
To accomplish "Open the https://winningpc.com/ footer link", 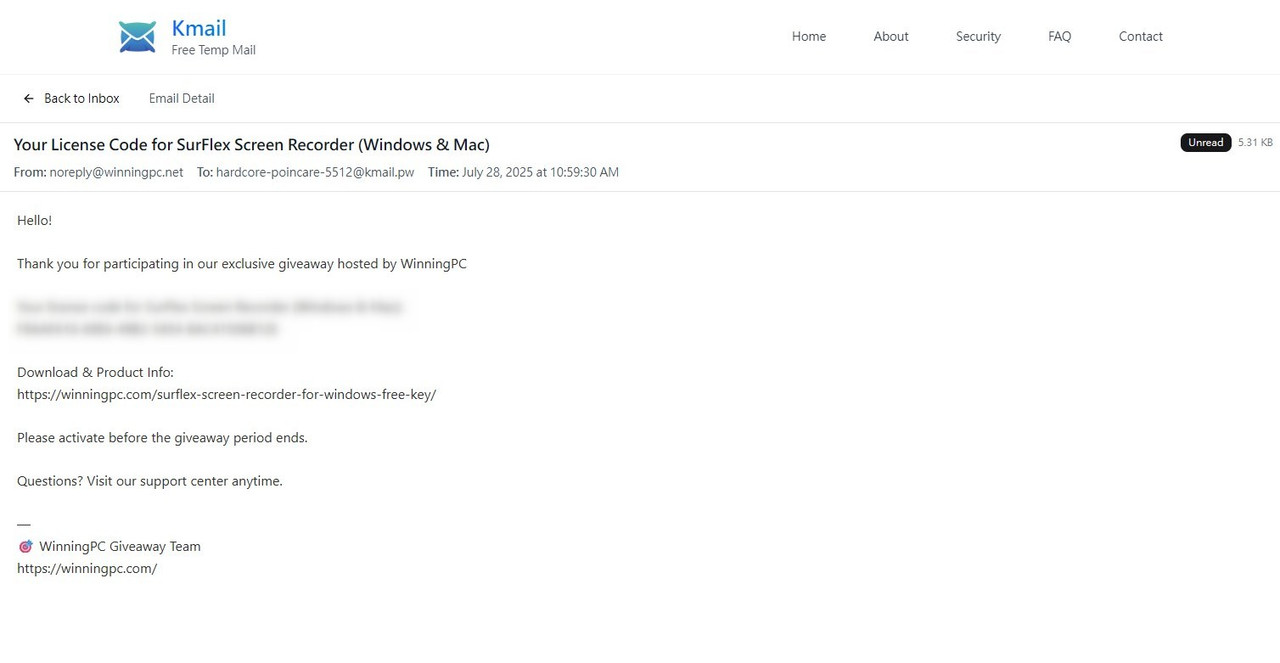I will pos(87,568).
